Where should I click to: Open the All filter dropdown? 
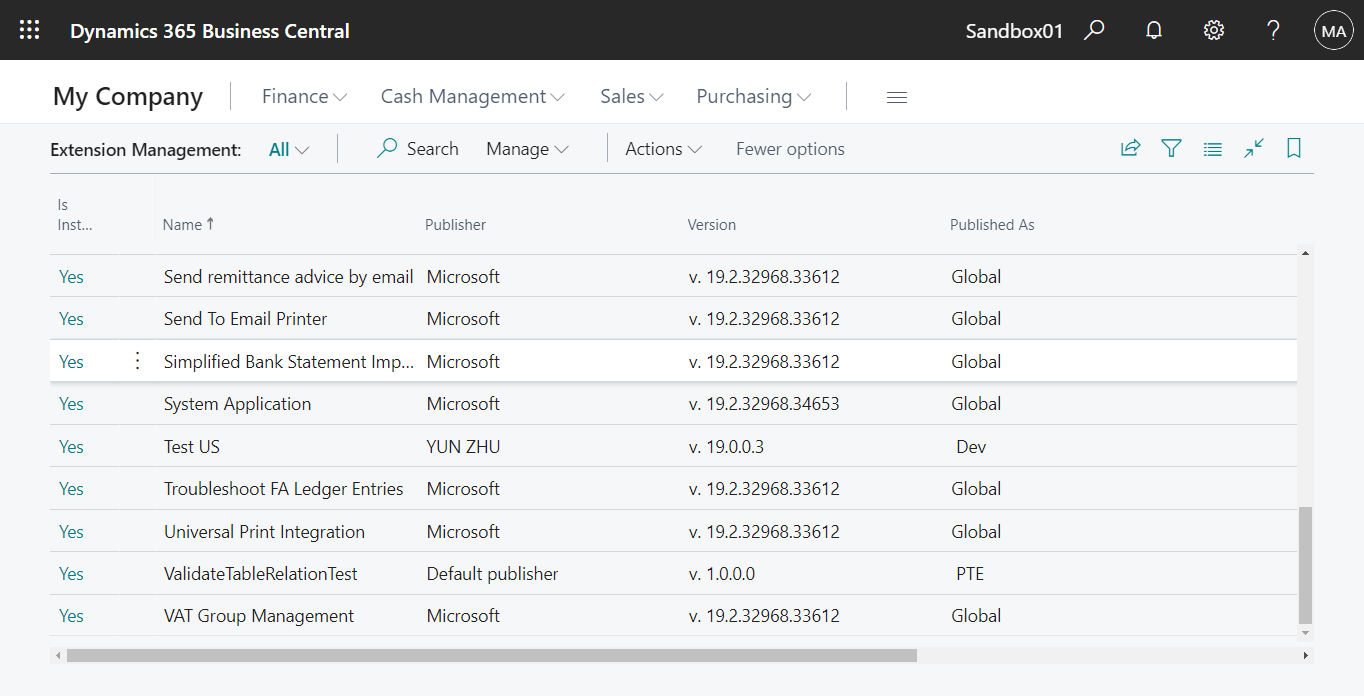coord(288,148)
